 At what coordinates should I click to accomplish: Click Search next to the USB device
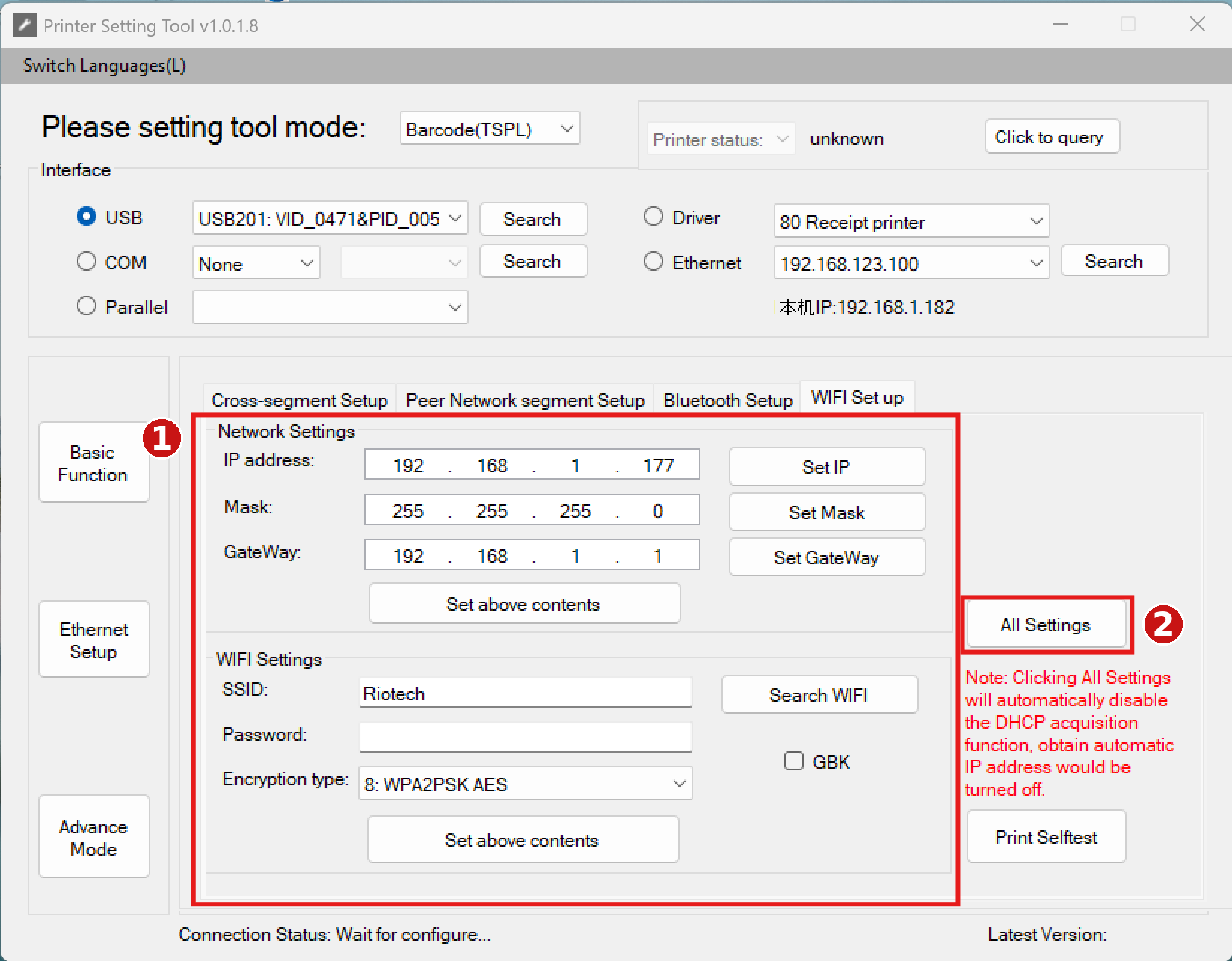(x=533, y=219)
